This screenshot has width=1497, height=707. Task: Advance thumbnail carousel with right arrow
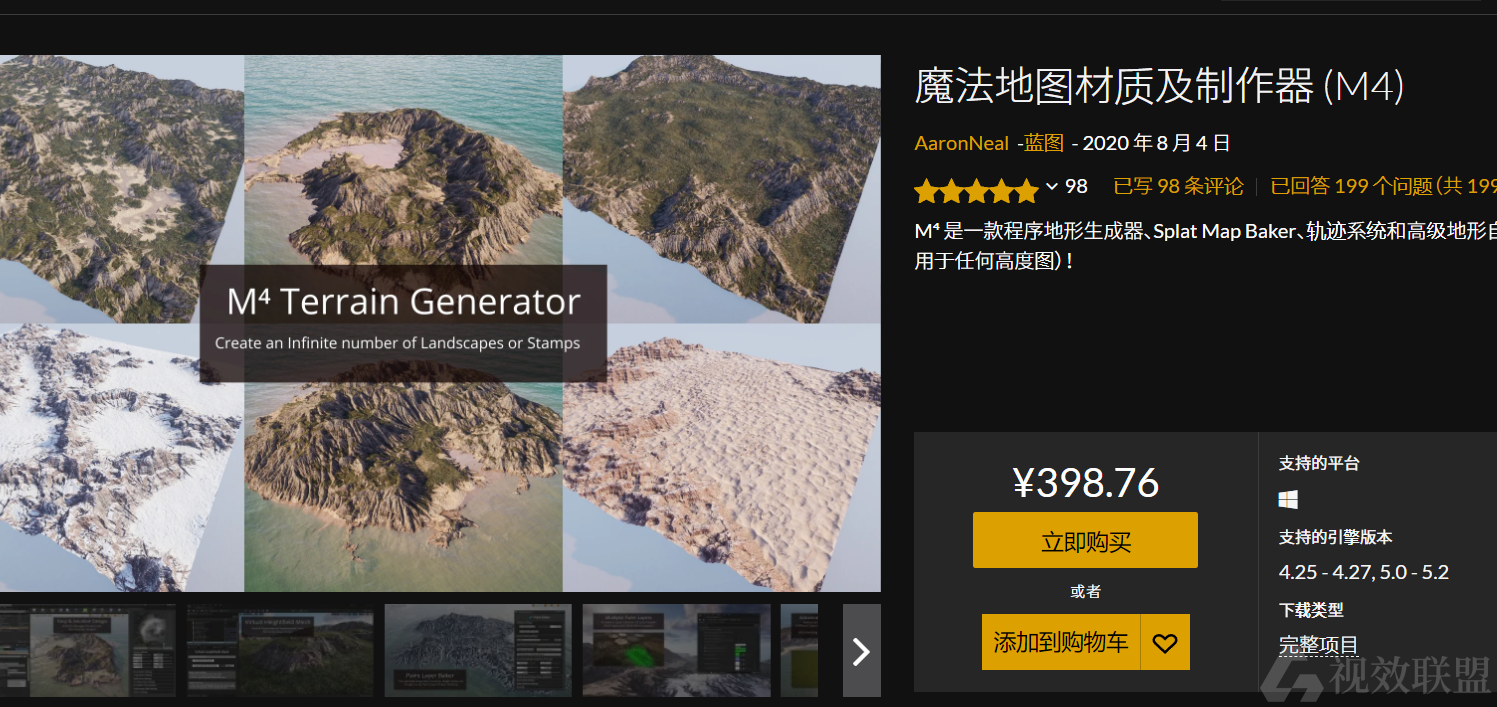[x=861, y=651]
